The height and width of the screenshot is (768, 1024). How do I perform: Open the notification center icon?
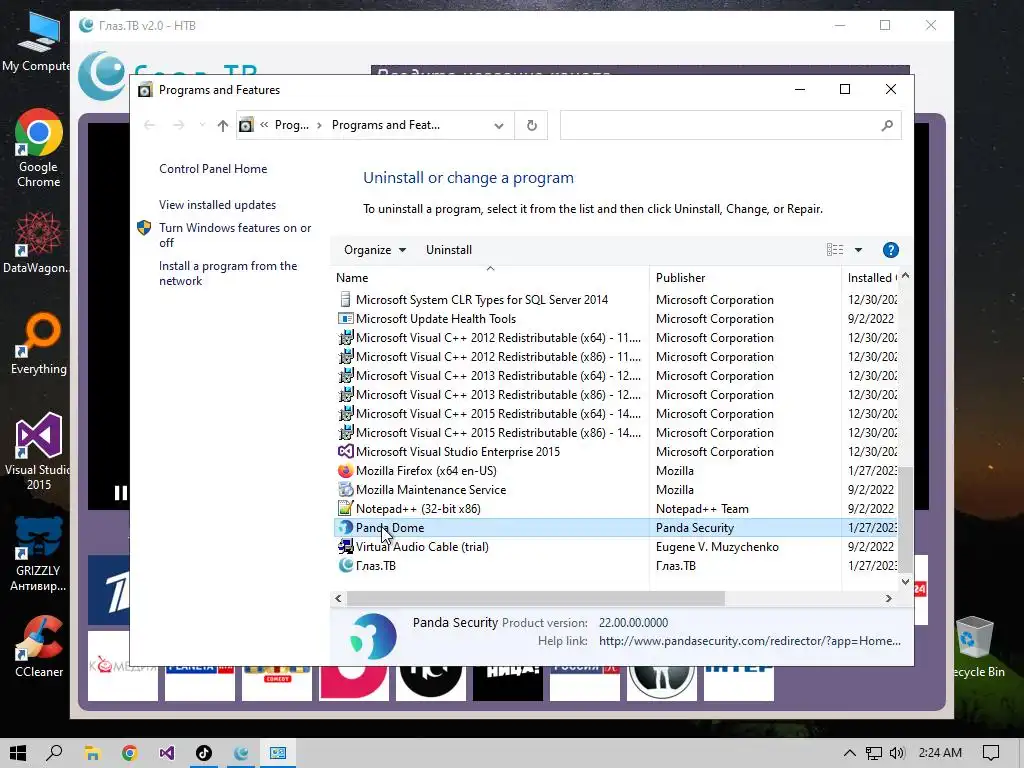(991, 753)
